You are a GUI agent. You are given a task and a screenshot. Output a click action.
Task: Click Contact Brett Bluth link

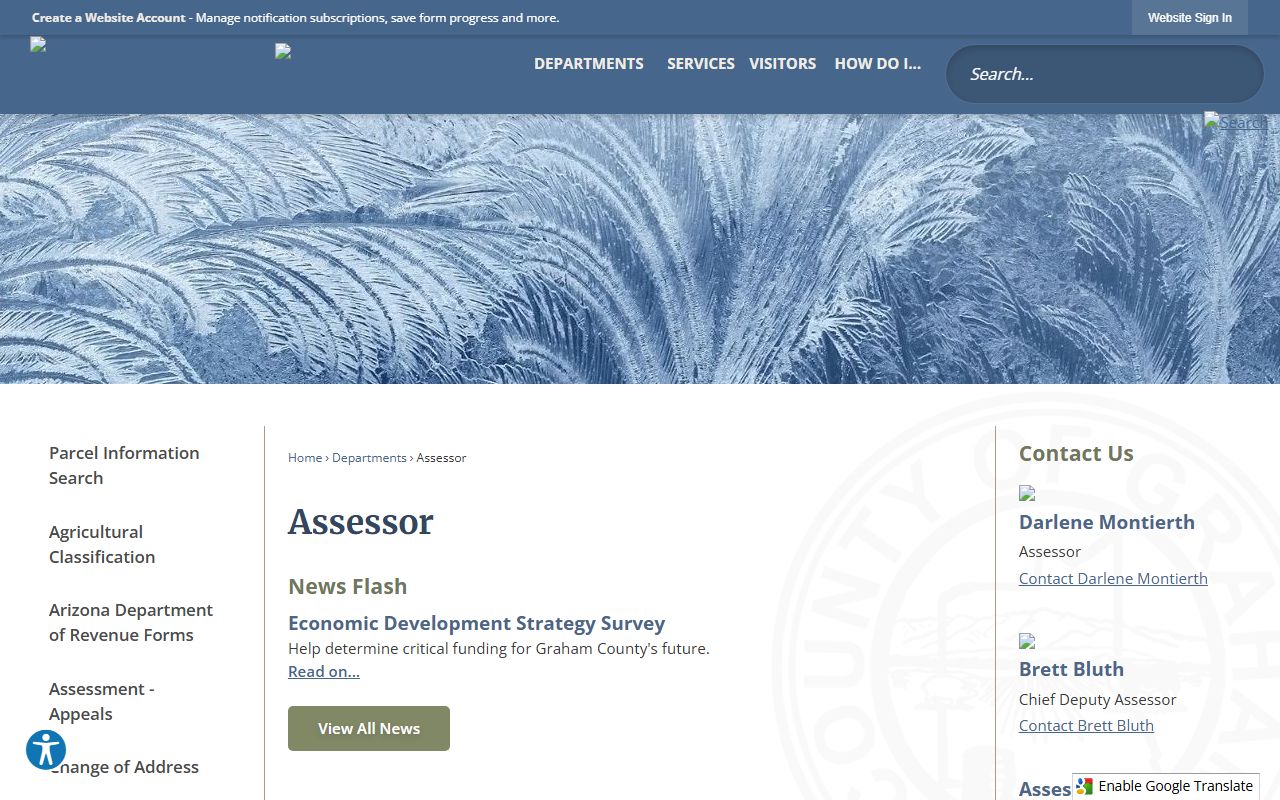click(x=1086, y=725)
